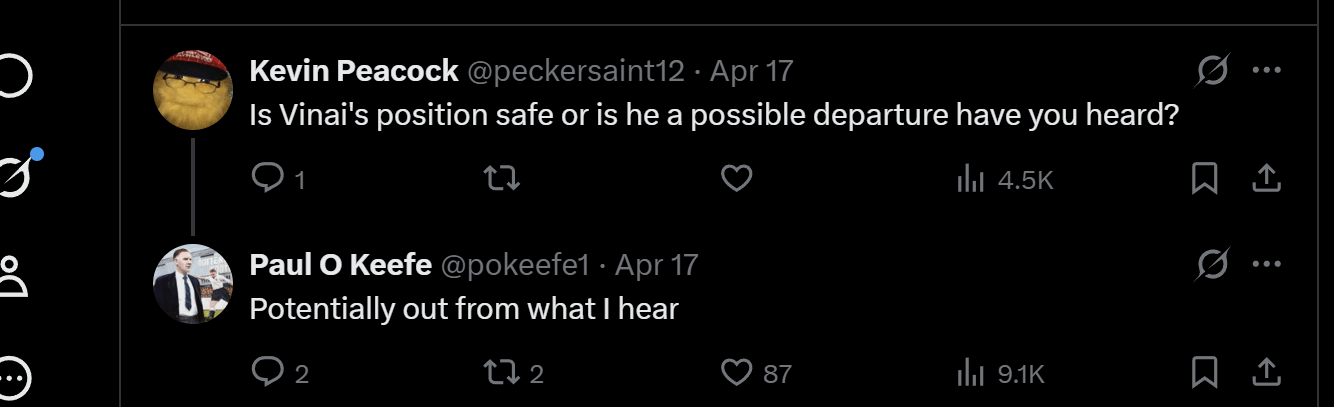The width and height of the screenshot is (1334, 407).
Task: Share Paul O Keefe's reply
Action: point(1266,373)
